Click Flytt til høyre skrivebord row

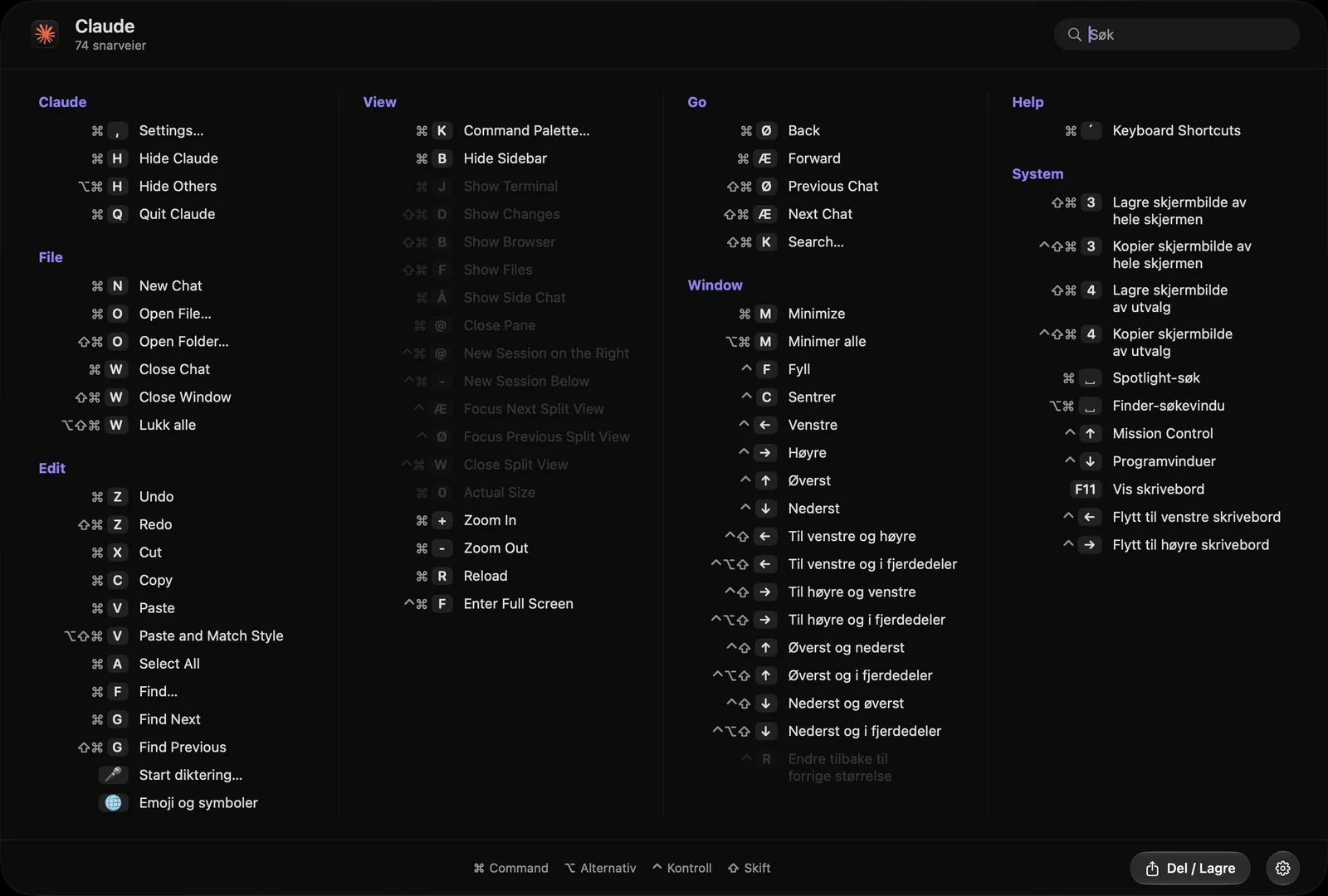(1165, 545)
